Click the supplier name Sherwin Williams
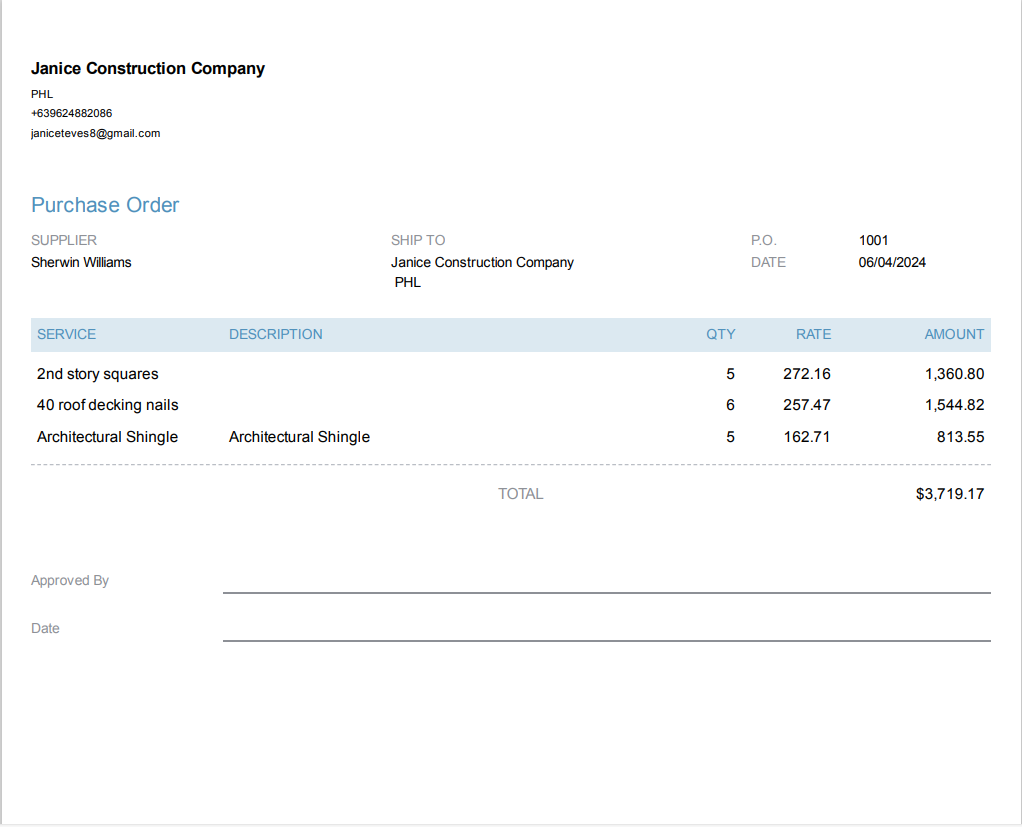 pyautogui.click(x=81, y=262)
